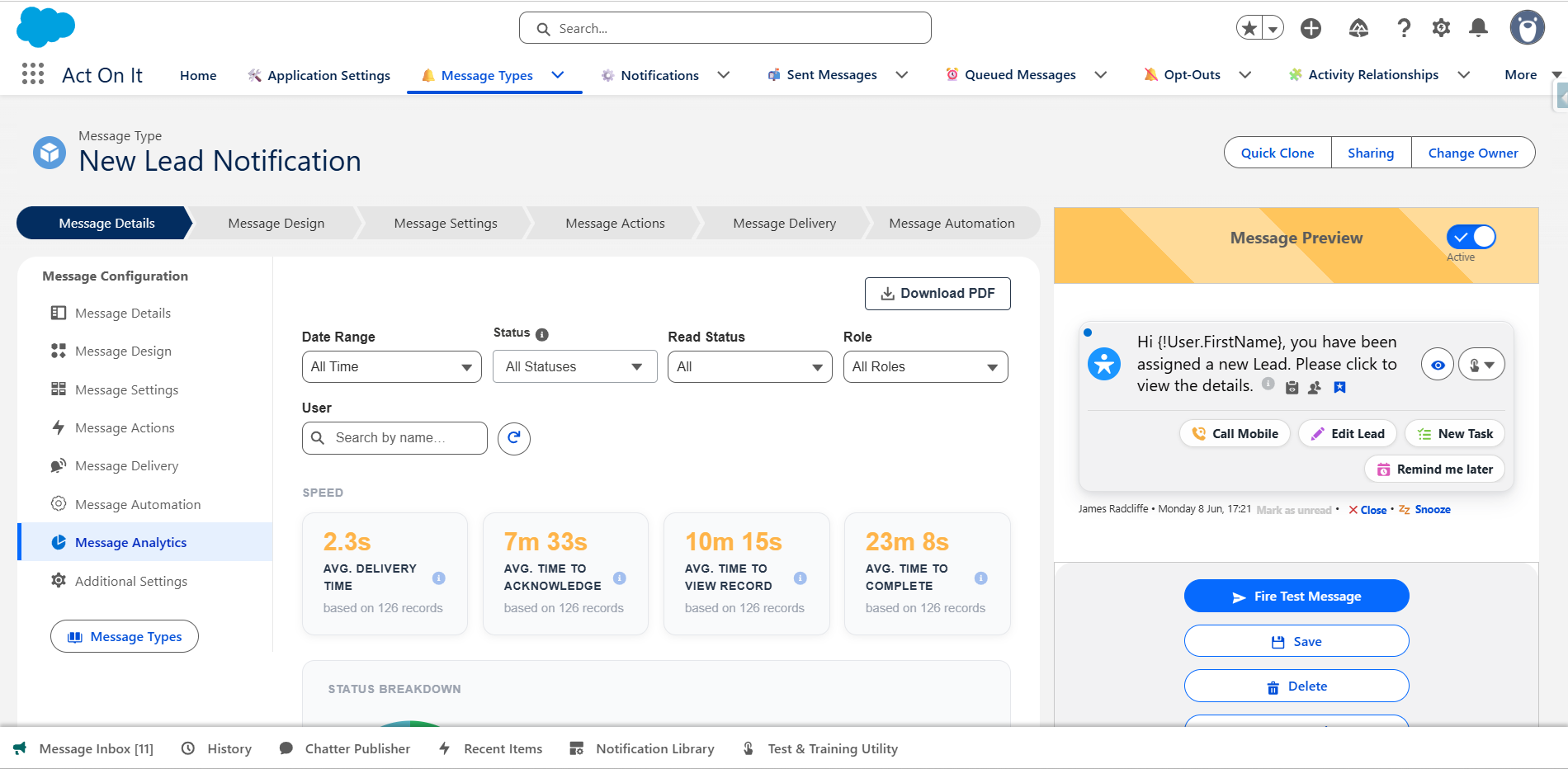The height and width of the screenshot is (769, 1568).
Task: Open the All Roles dropdown
Action: (x=926, y=367)
